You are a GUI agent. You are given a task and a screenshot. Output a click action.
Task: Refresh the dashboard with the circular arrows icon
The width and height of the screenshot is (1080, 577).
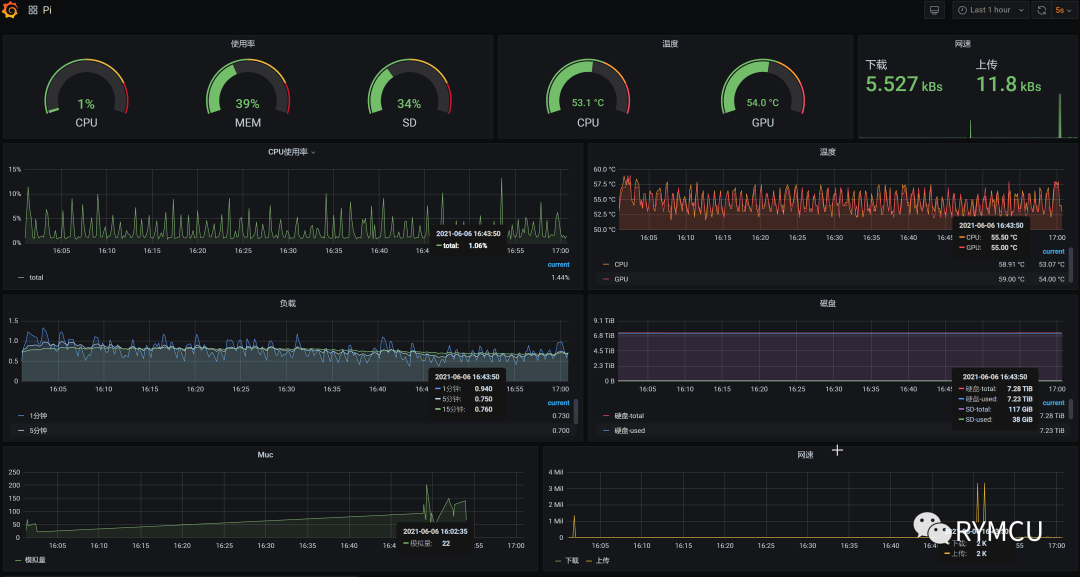(x=1041, y=10)
